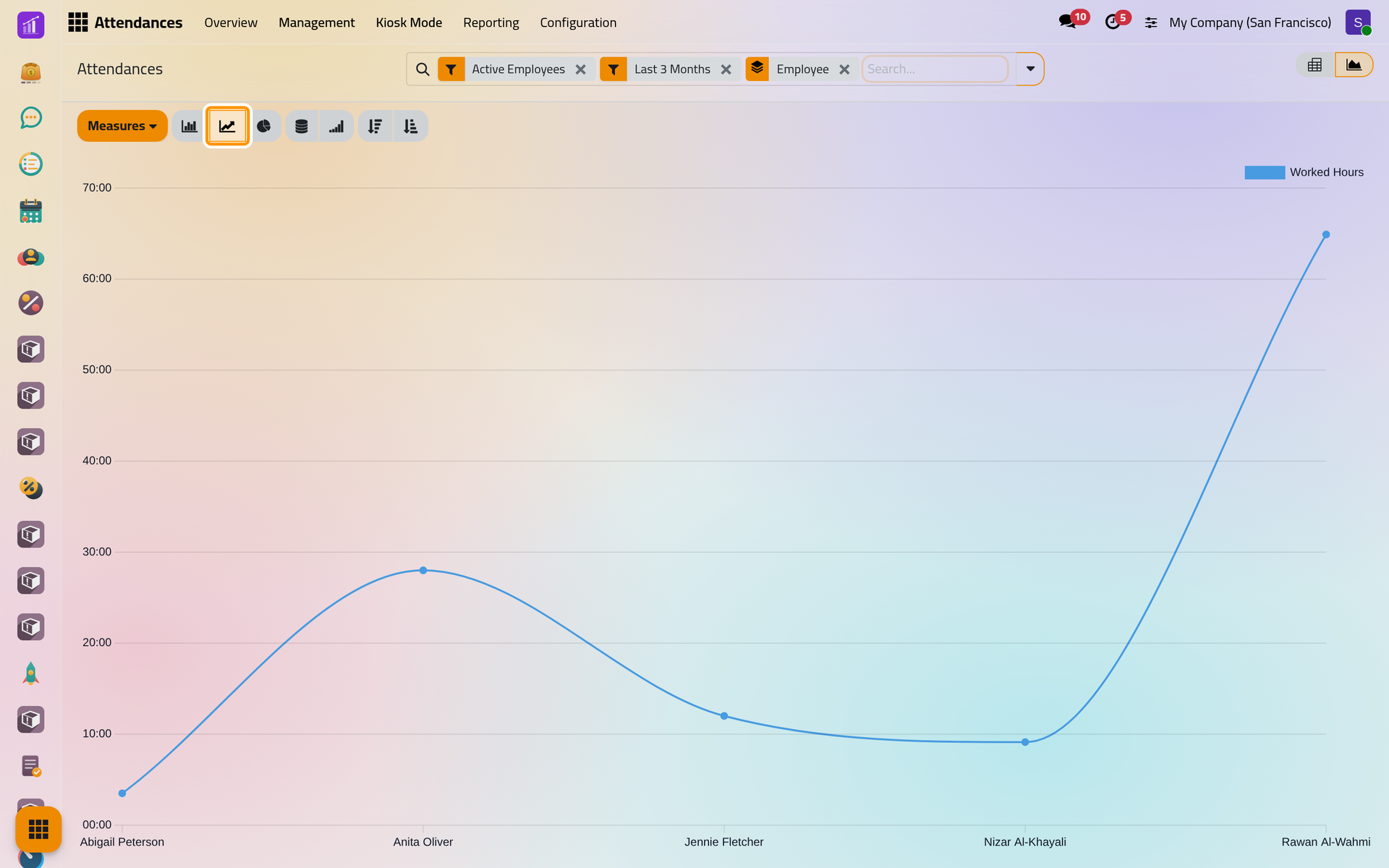
Task: Remove the Active Employees filter
Action: point(580,69)
